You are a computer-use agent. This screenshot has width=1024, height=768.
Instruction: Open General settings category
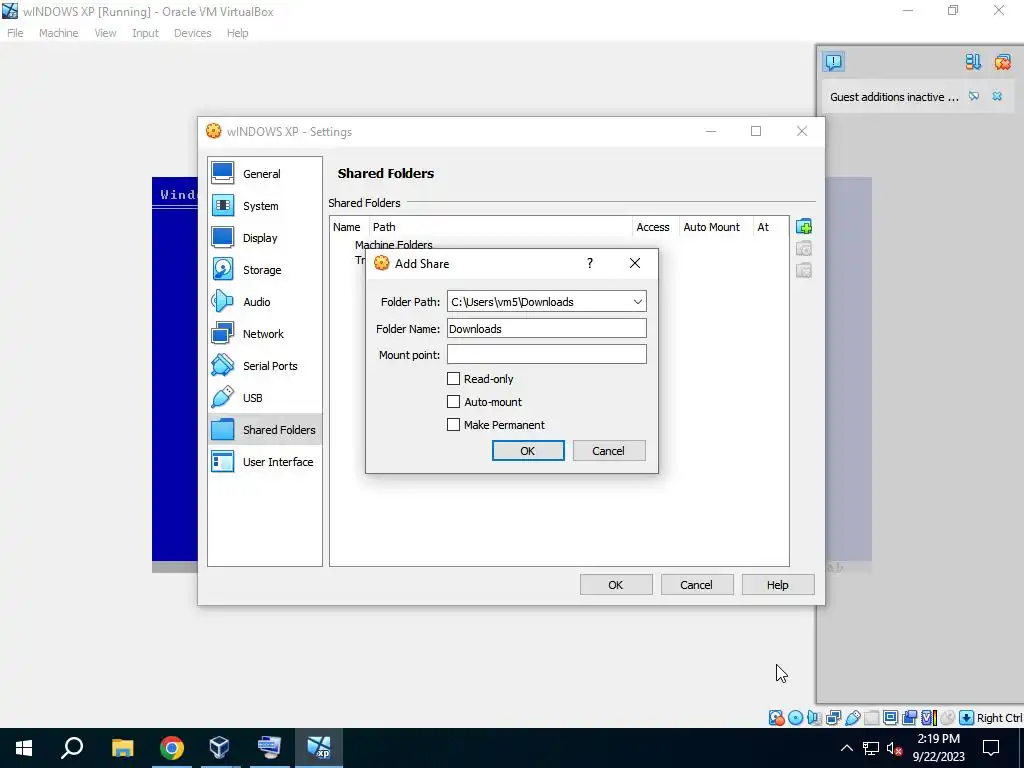tap(264, 174)
